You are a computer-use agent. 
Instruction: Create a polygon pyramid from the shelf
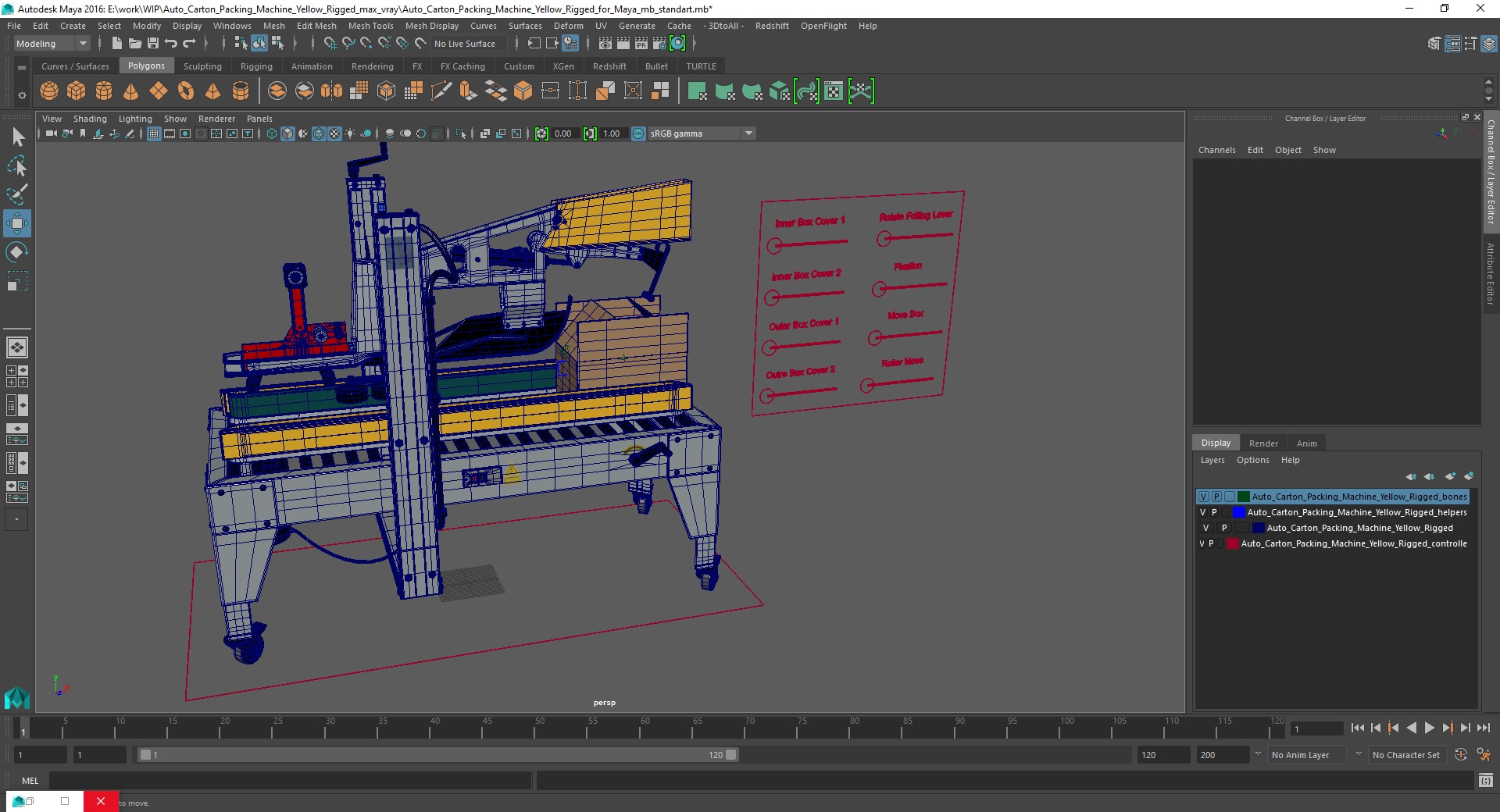(x=213, y=91)
